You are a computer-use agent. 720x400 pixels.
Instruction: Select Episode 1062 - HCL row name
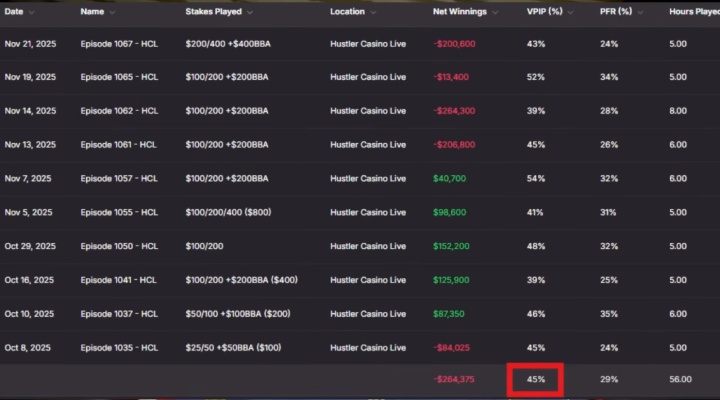coord(118,111)
